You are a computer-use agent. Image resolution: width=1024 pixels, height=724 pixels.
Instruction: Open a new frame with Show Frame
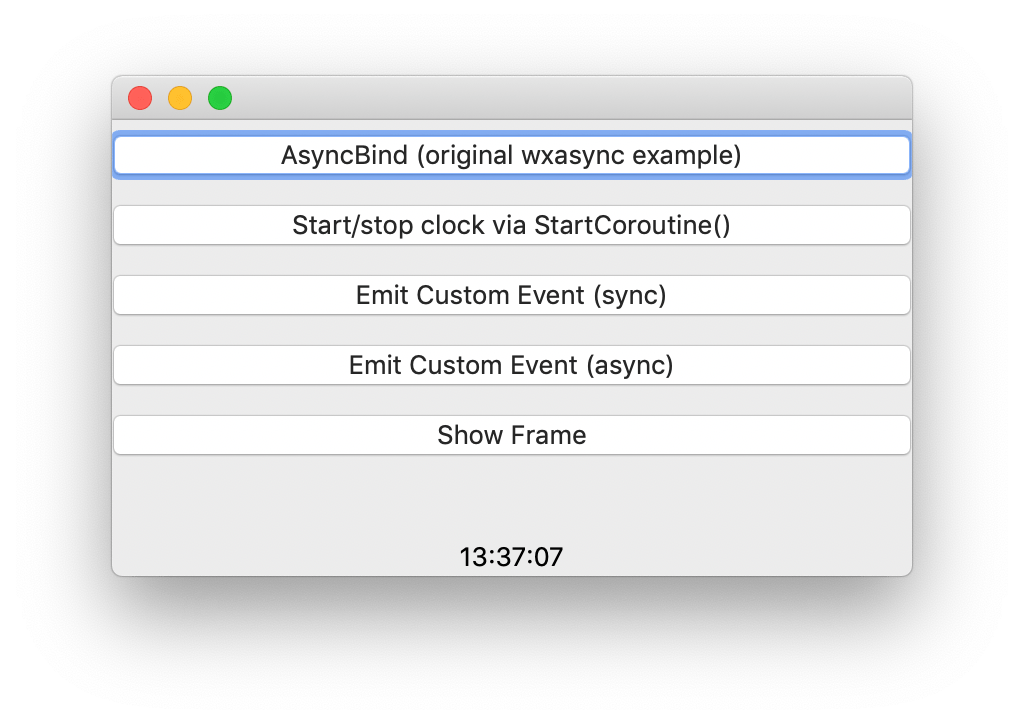pyautogui.click(x=511, y=435)
